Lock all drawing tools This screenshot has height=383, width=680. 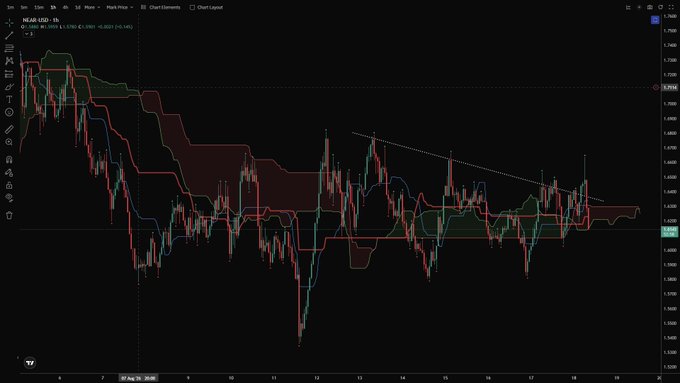click(x=9, y=185)
